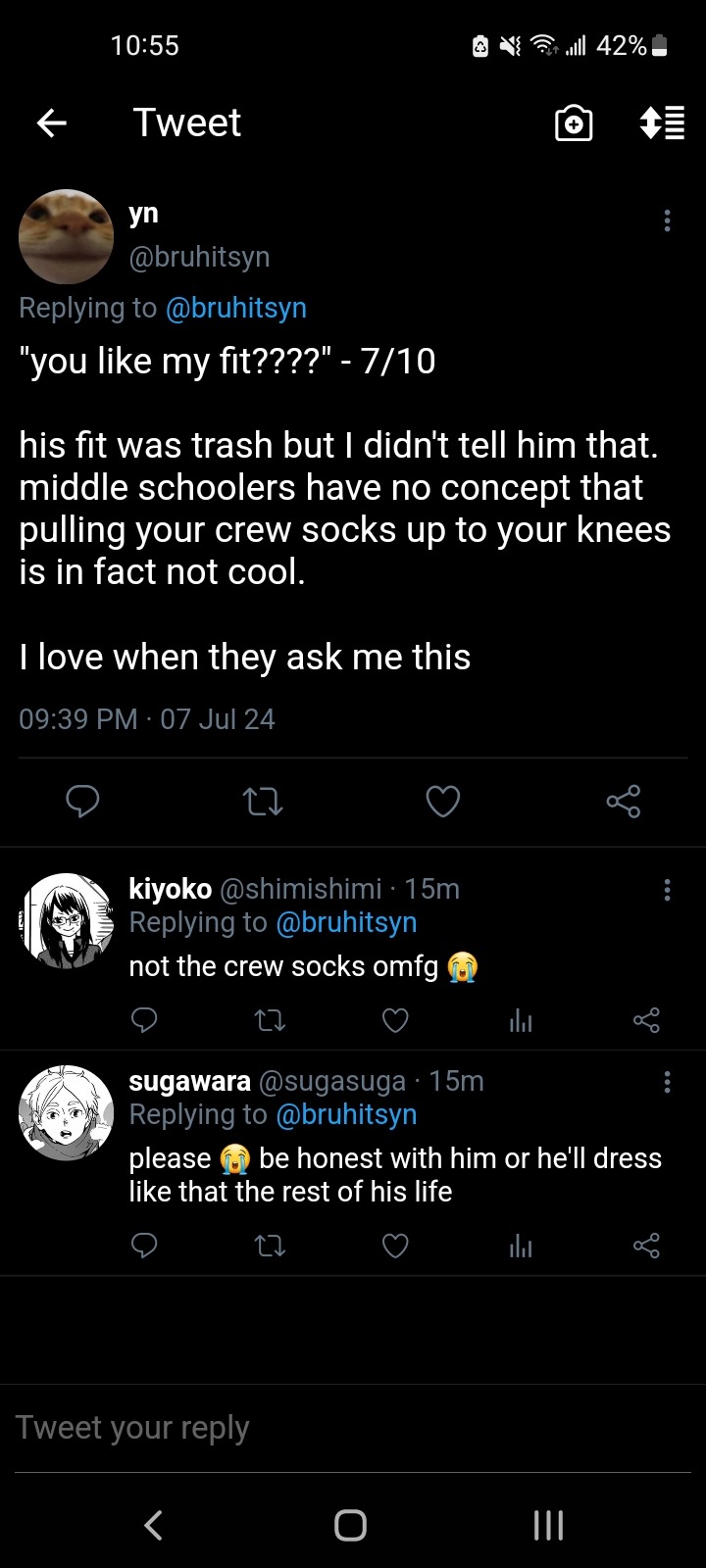Viewport: 706px width, 1568px height.
Task: Retweet the main tweet by yn
Action: click(x=262, y=802)
